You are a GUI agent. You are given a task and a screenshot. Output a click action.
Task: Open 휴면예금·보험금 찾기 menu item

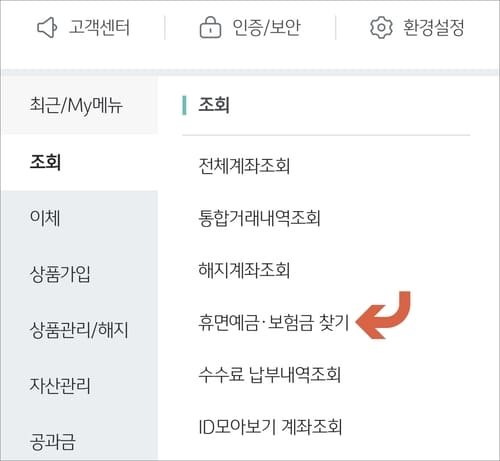[273, 322]
